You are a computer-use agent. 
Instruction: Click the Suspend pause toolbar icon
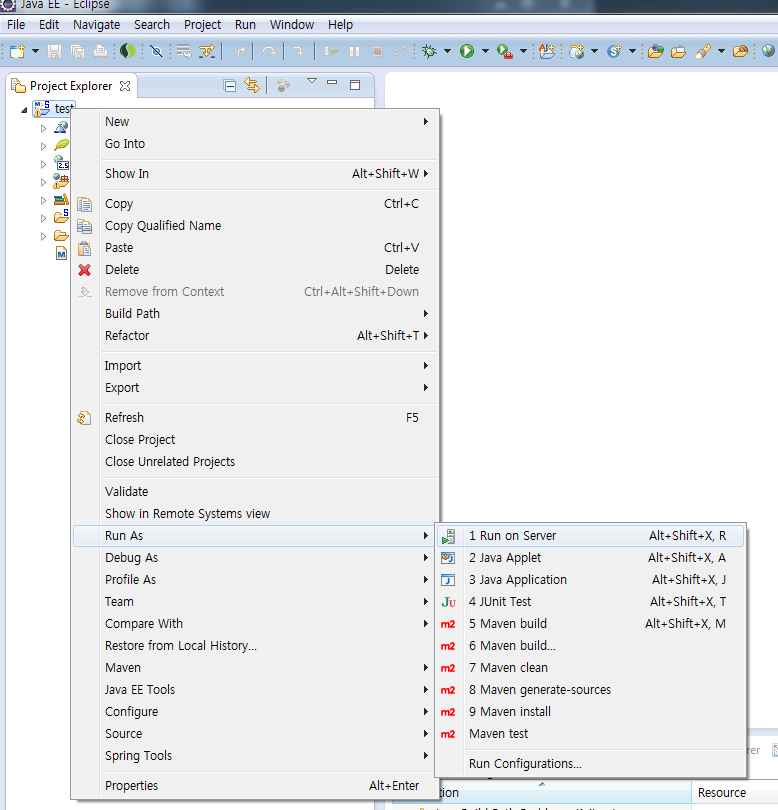tap(354, 51)
